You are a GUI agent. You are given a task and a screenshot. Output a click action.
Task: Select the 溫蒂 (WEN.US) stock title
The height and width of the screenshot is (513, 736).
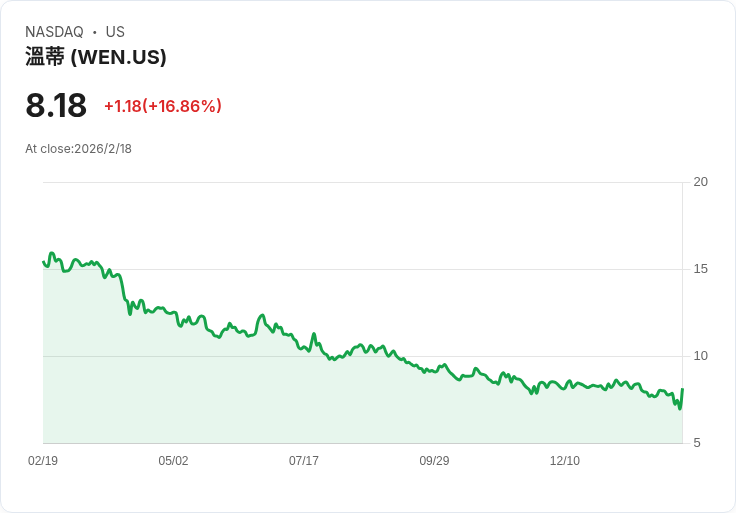[x=96, y=57]
